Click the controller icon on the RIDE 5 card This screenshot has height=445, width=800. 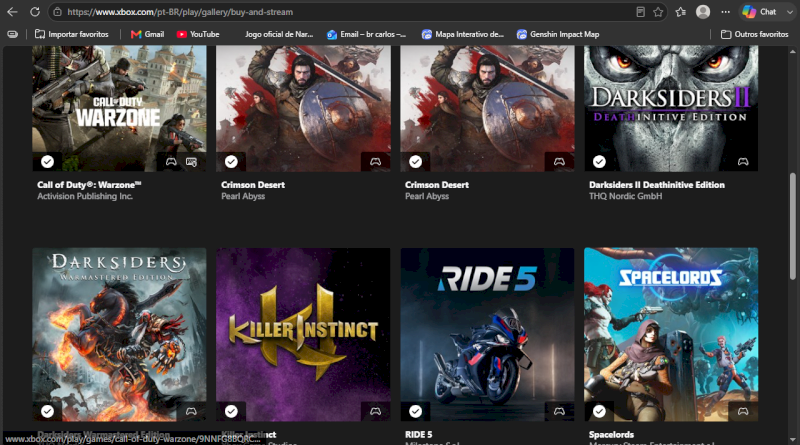point(559,411)
